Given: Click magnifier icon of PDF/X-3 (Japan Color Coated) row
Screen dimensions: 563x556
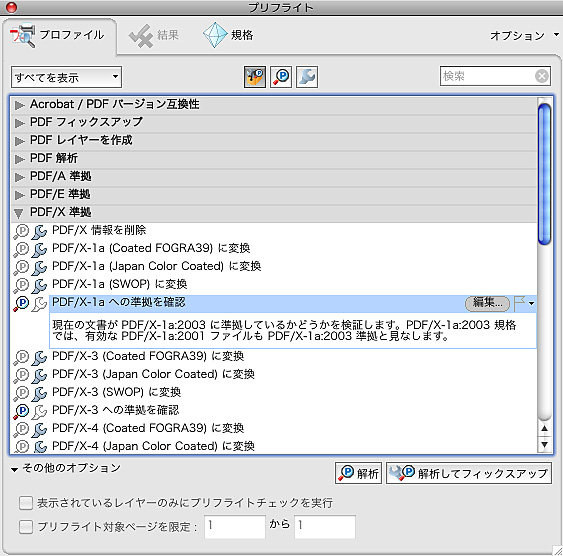Looking at the screenshot, I should 21,375.
